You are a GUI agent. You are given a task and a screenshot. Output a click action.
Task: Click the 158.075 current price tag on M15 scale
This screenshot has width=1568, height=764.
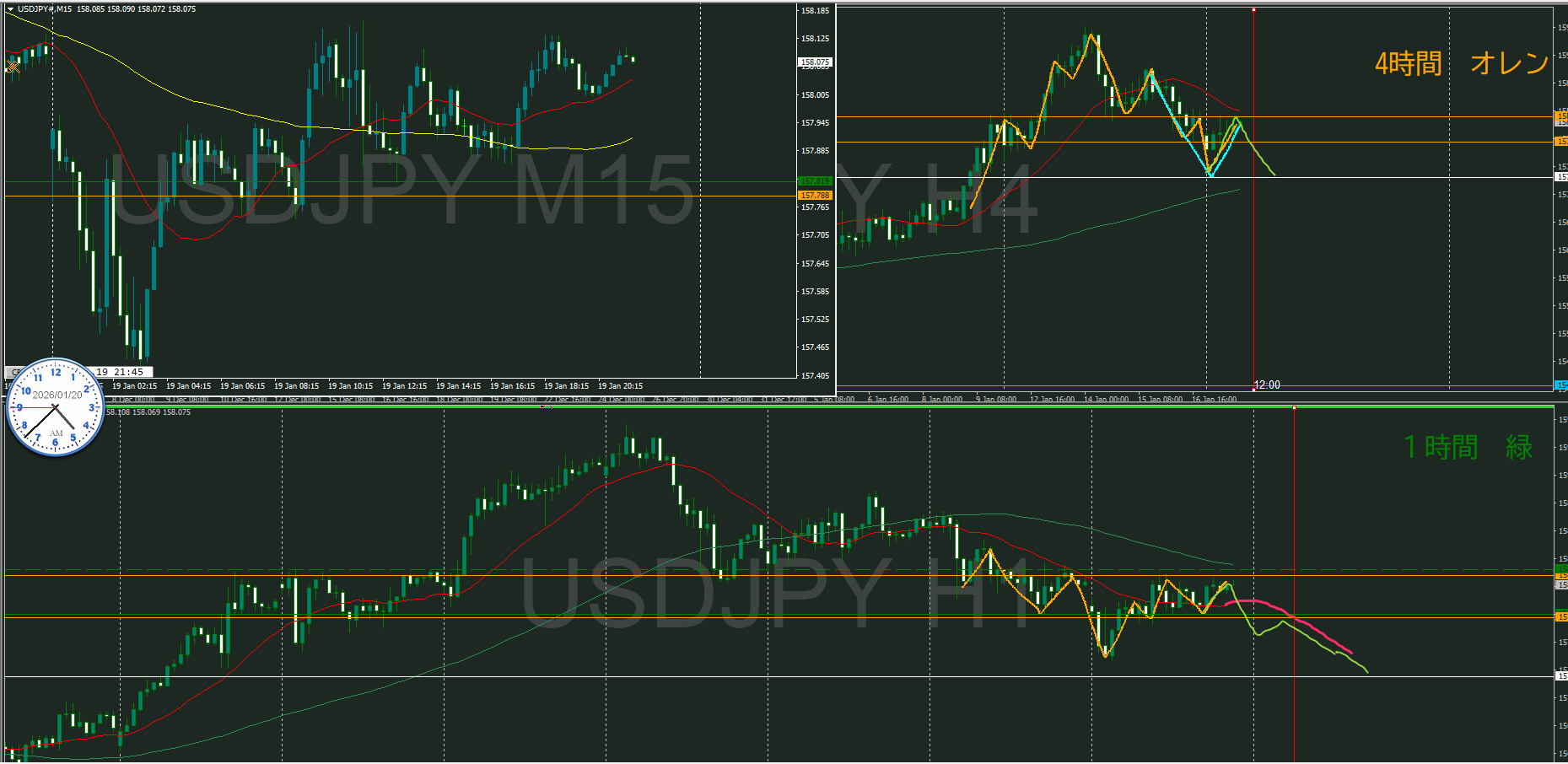[x=815, y=62]
